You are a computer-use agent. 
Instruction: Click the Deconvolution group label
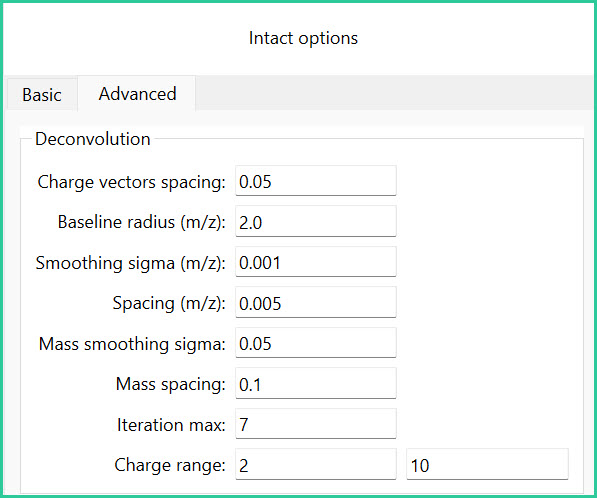click(x=93, y=139)
